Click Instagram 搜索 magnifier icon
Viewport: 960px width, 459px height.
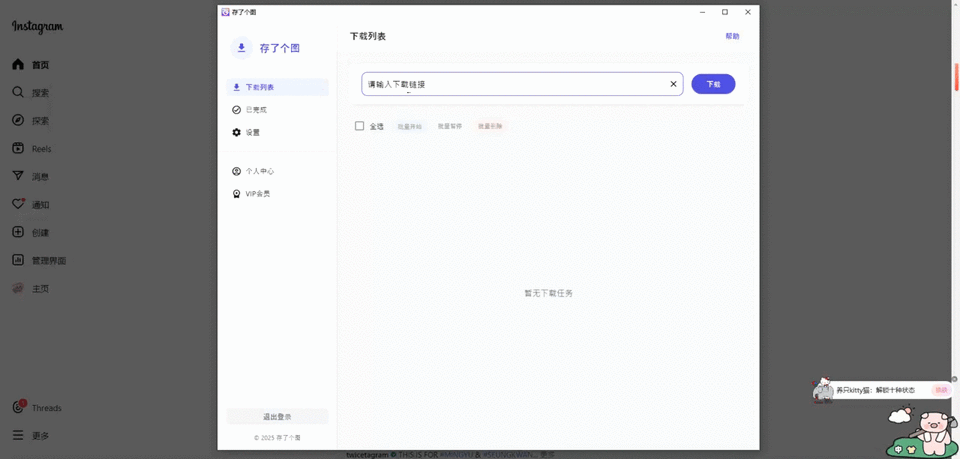[x=18, y=92]
